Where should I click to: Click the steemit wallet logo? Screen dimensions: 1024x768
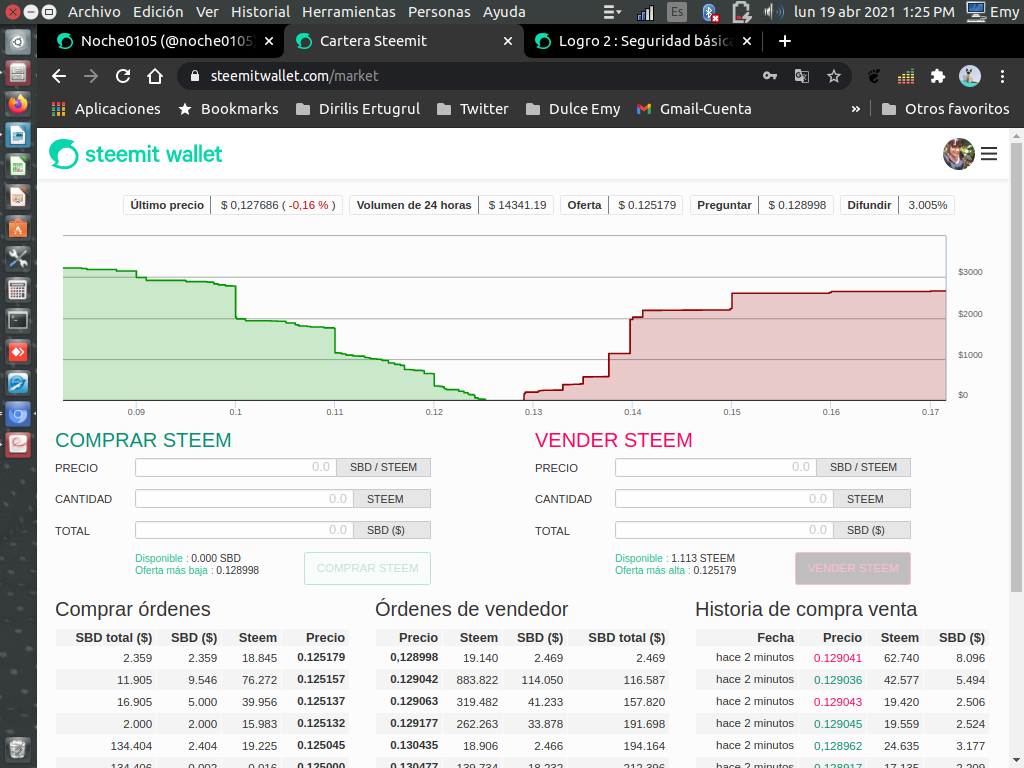[x=136, y=154]
